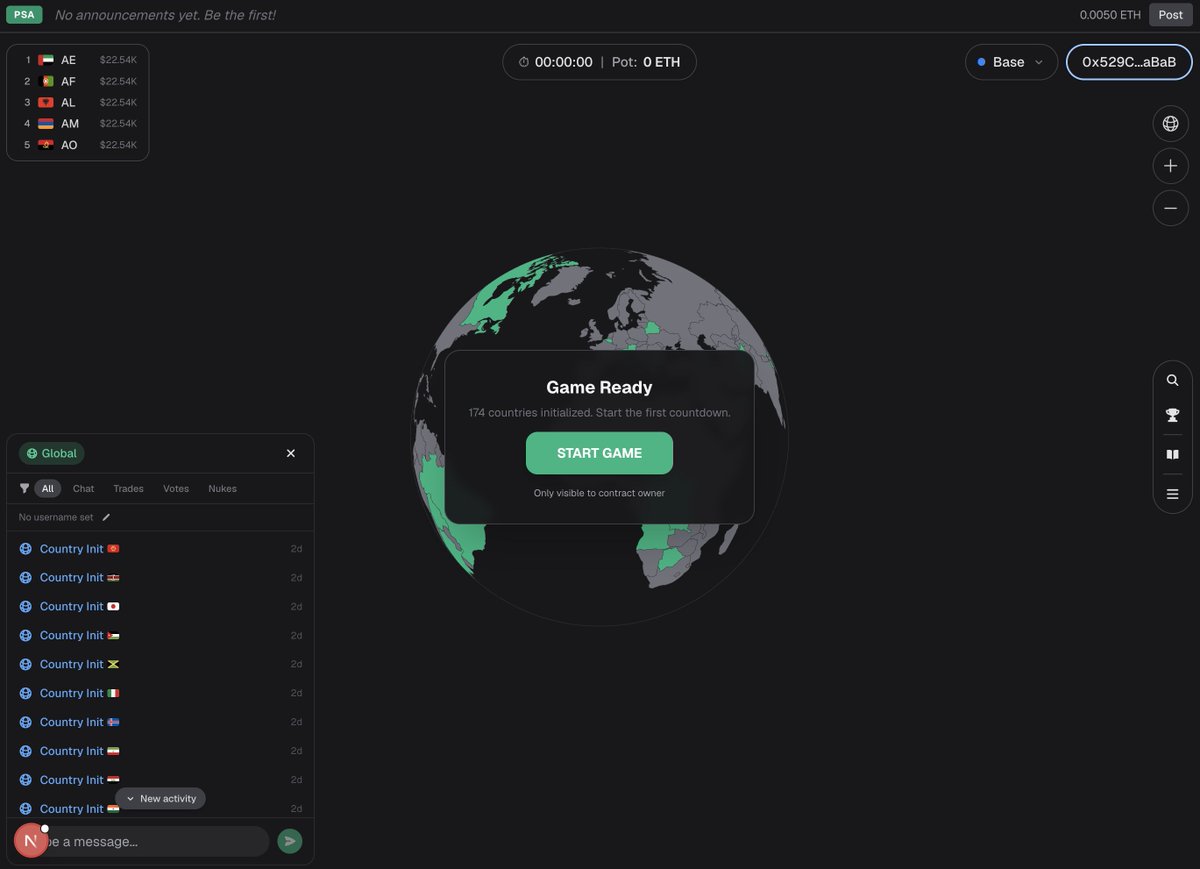The width and height of the screenshot is (1200, 869).
Task: Switch activity filter to Nukes
Action: click(222, 488)
